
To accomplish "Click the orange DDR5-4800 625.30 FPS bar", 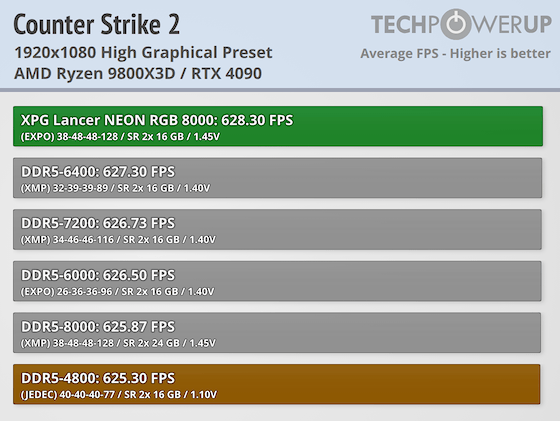I will (x=277, y=384).
